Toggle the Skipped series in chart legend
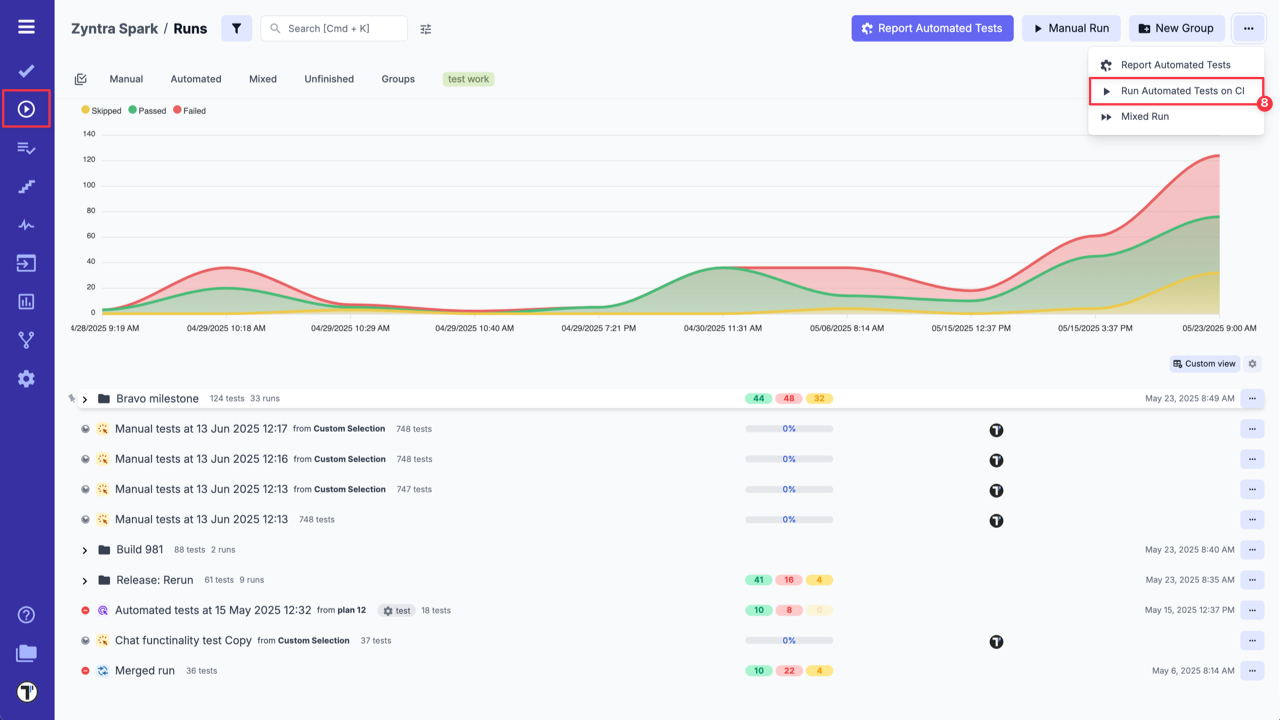The width and height of the screenshot is (1280, 720). point(101,111)
